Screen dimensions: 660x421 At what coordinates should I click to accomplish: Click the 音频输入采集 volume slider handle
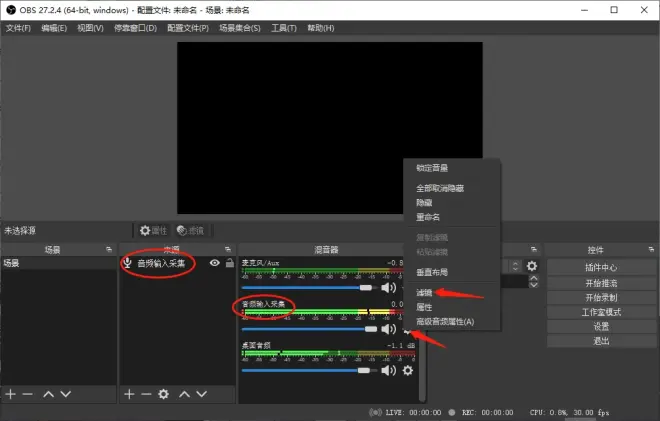pos(371,329)
